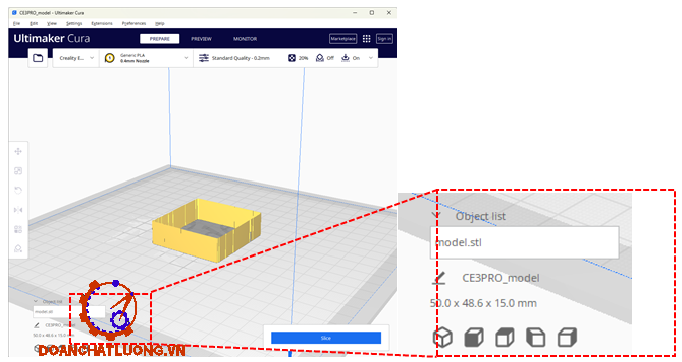The height and width of the screenshot is (362, 682).
Task: Switch to the PREVIEW stage tab
Action: click(201, 39)
